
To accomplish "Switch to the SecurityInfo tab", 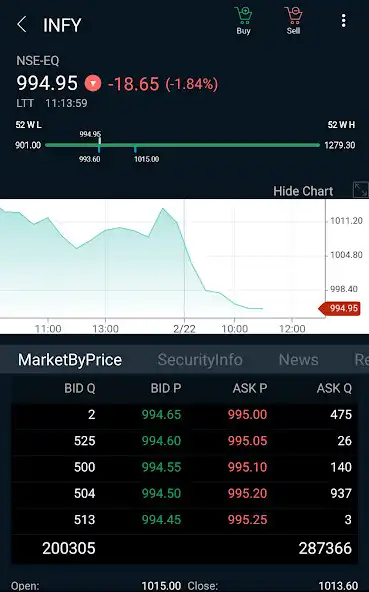I will click(200, 360).
